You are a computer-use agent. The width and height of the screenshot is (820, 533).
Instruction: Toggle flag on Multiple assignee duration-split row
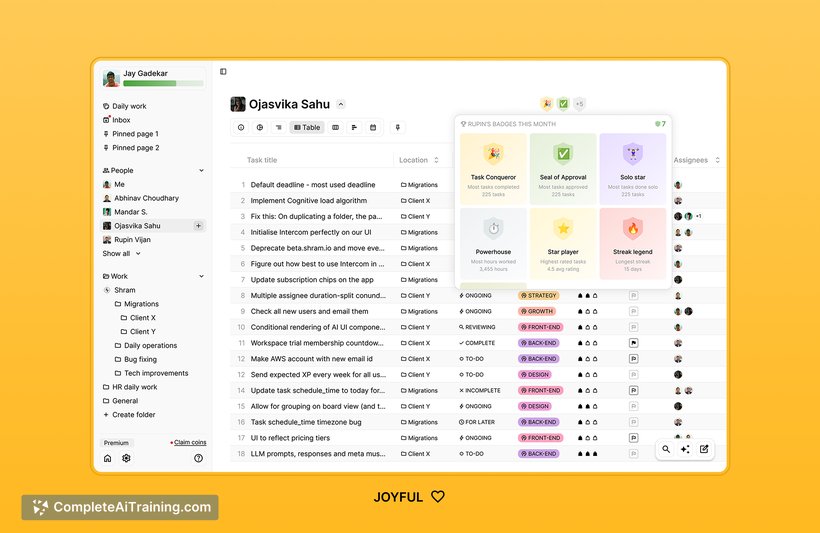pyautogui.click(x=633, y=296)
